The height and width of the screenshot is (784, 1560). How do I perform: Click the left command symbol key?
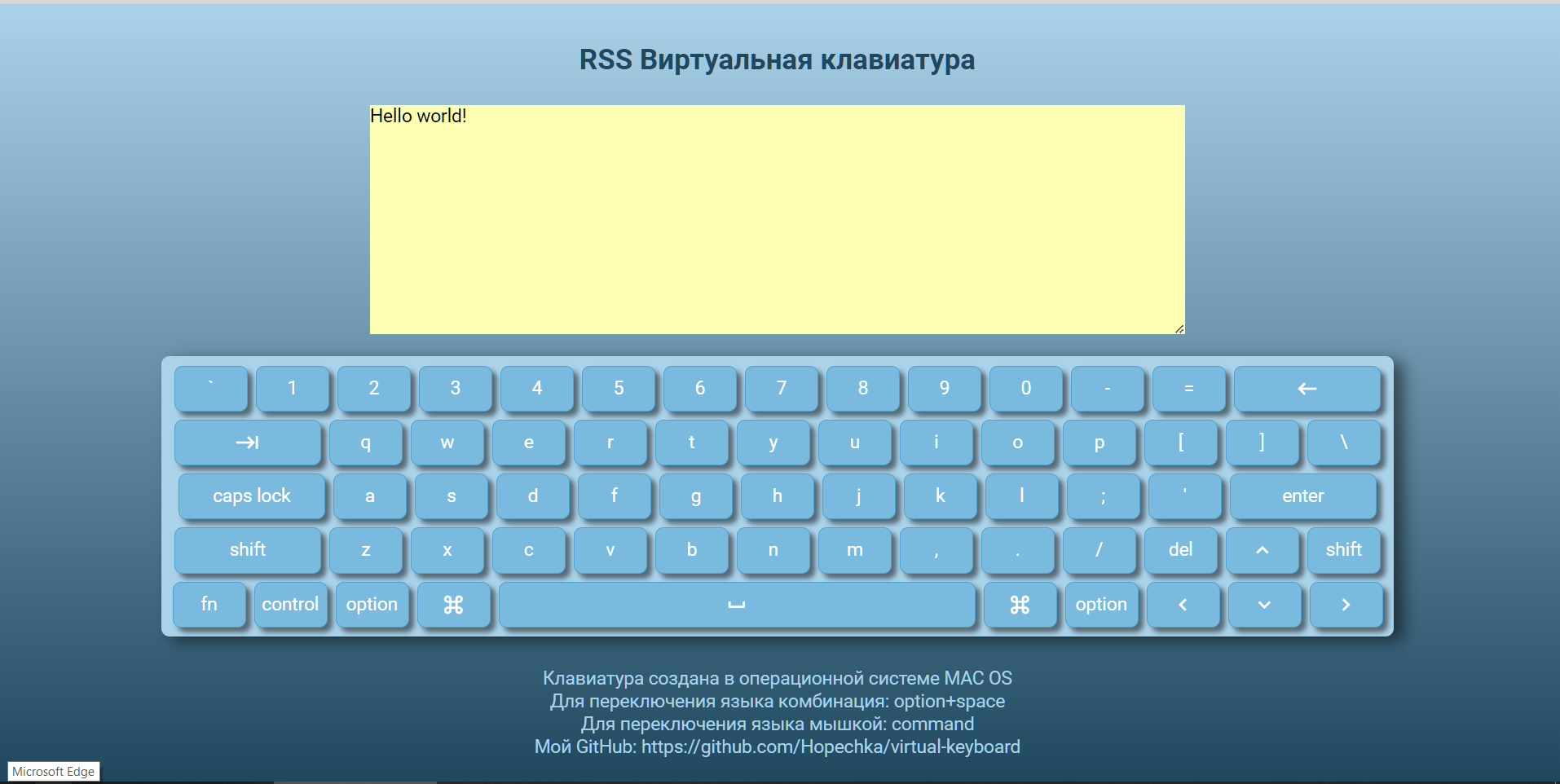(453, 605)
